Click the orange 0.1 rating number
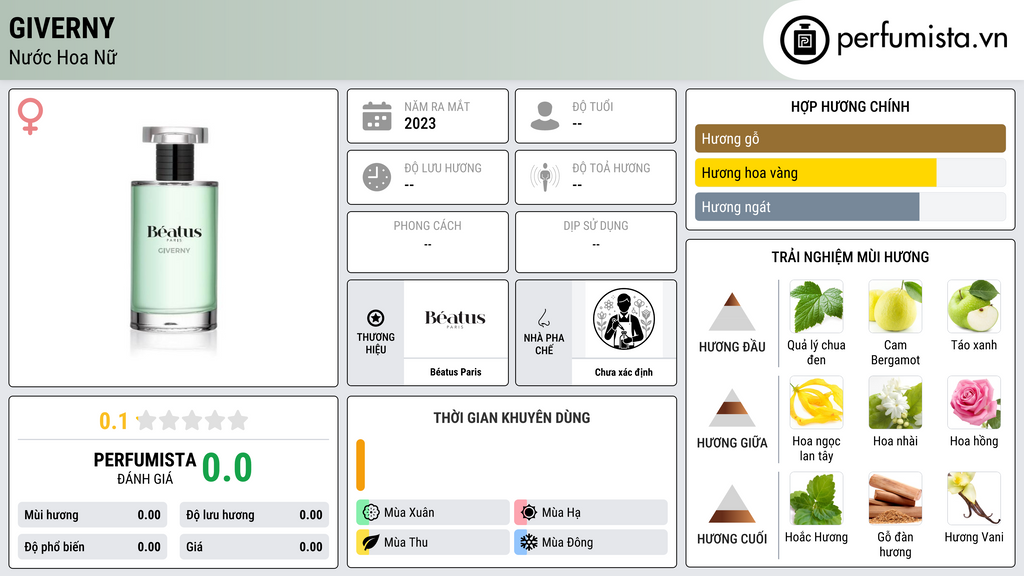 (114, 421)
